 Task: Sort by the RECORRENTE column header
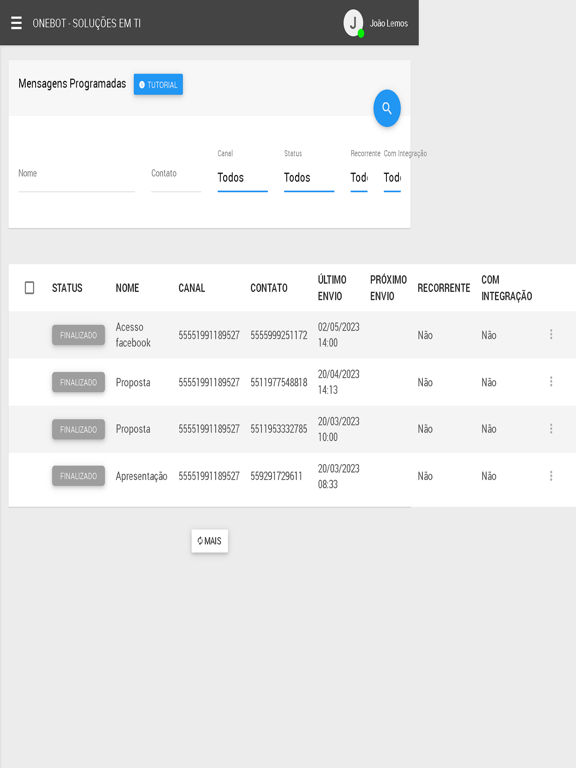444,288
